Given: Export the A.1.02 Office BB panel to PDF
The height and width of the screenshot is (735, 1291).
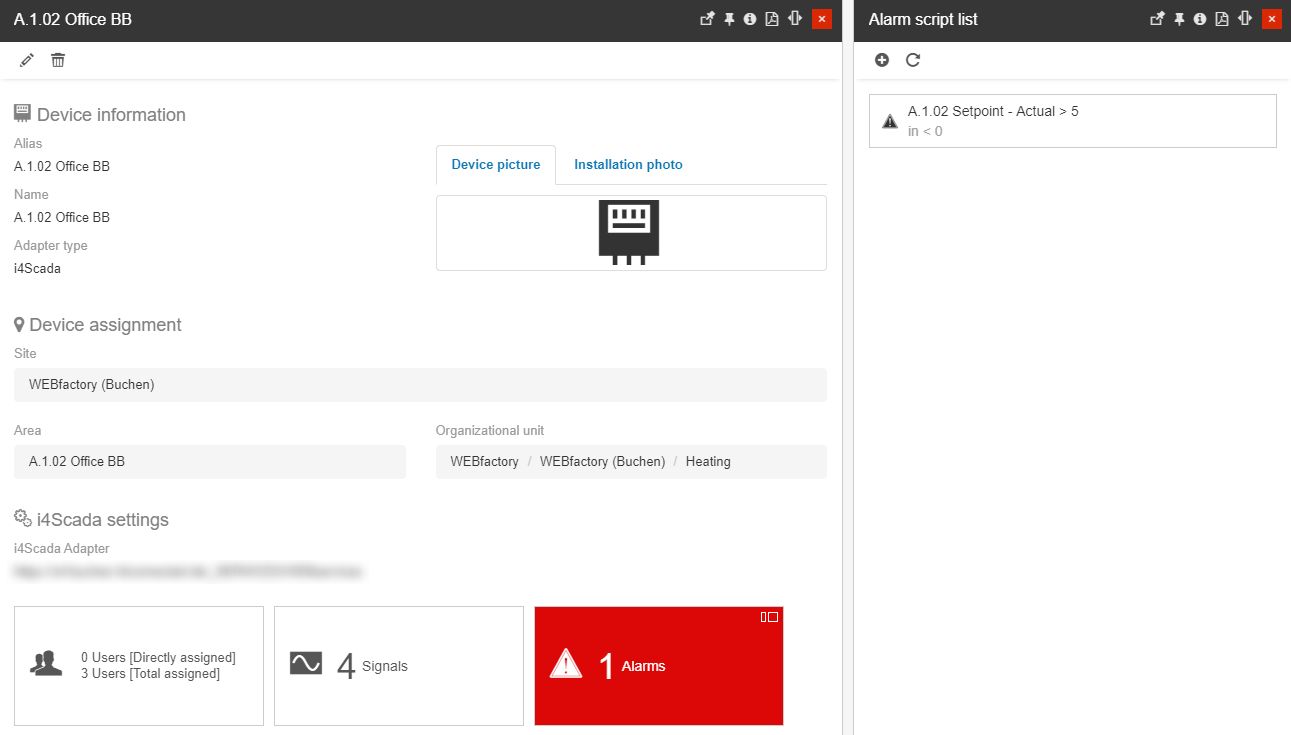Looking at the screenshot, I should pyautogui.click(x=772, y=19).
